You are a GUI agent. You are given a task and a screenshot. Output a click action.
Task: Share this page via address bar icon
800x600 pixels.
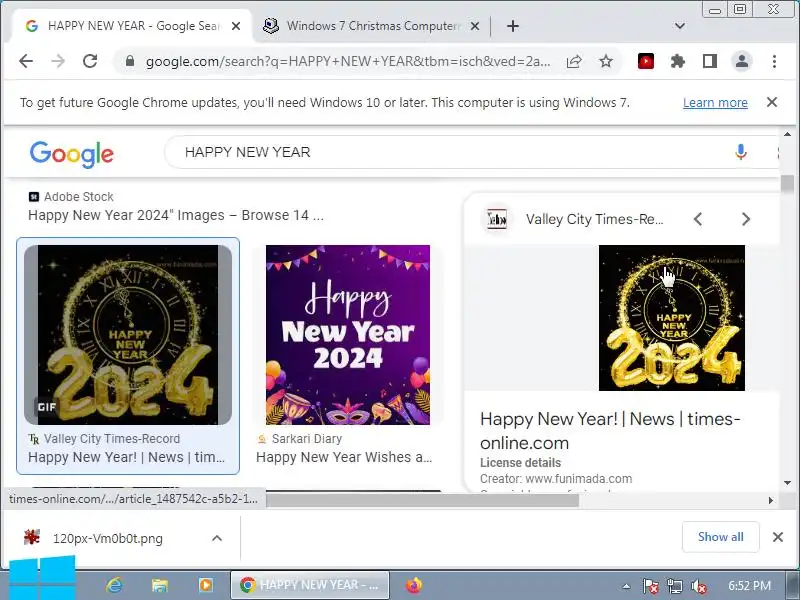(574, 62)
